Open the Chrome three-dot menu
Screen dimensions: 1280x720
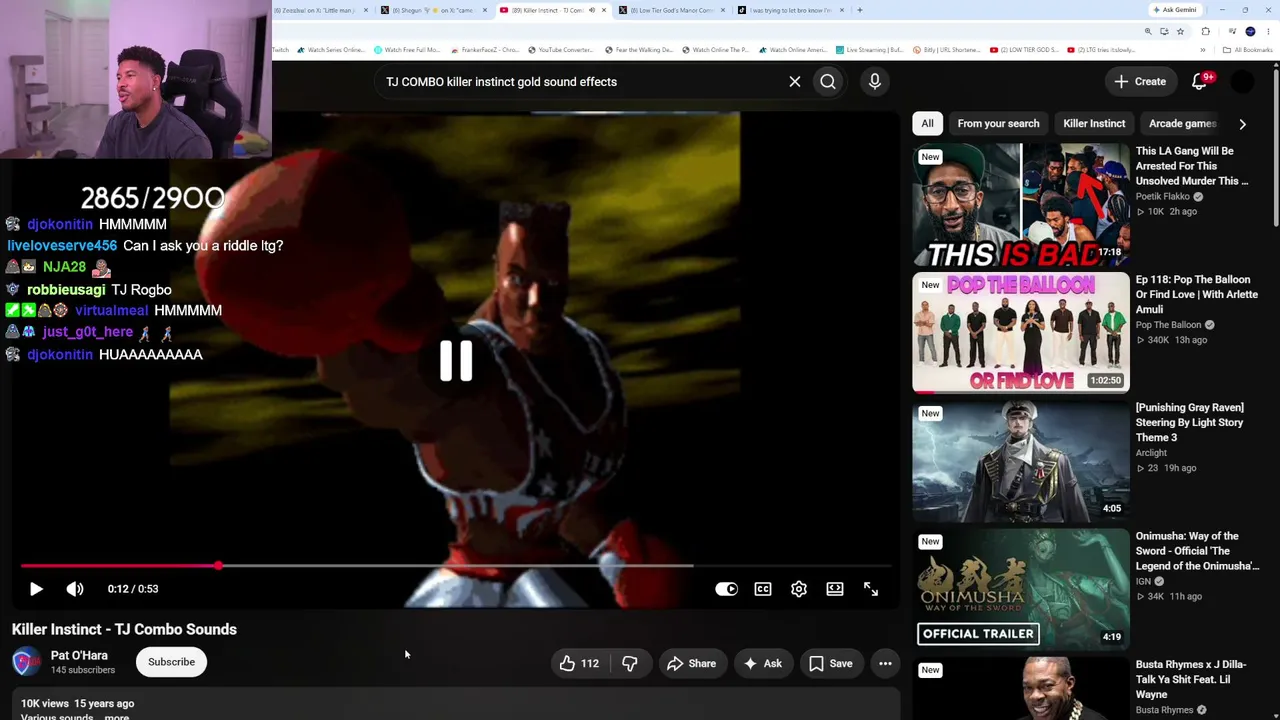click(1268, 31)
